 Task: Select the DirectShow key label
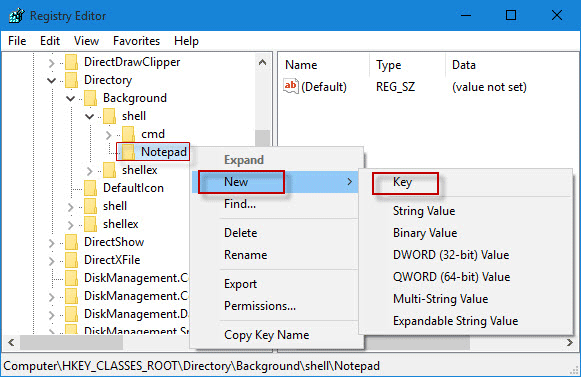click(114, 242)
